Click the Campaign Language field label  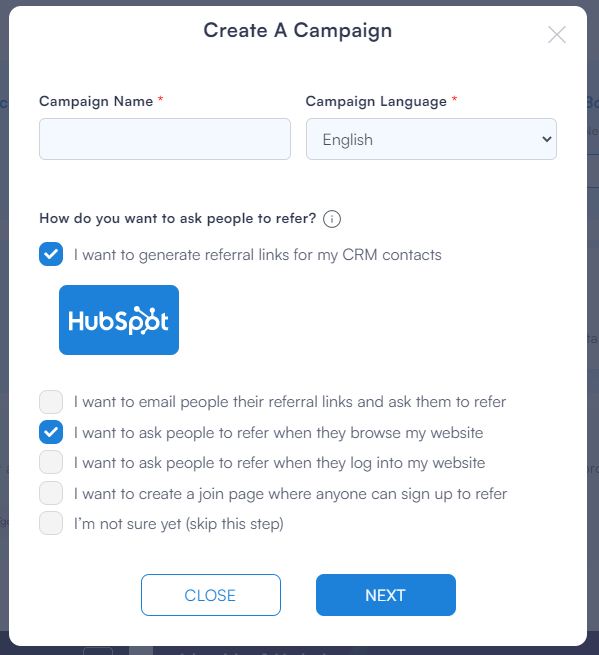376,102
